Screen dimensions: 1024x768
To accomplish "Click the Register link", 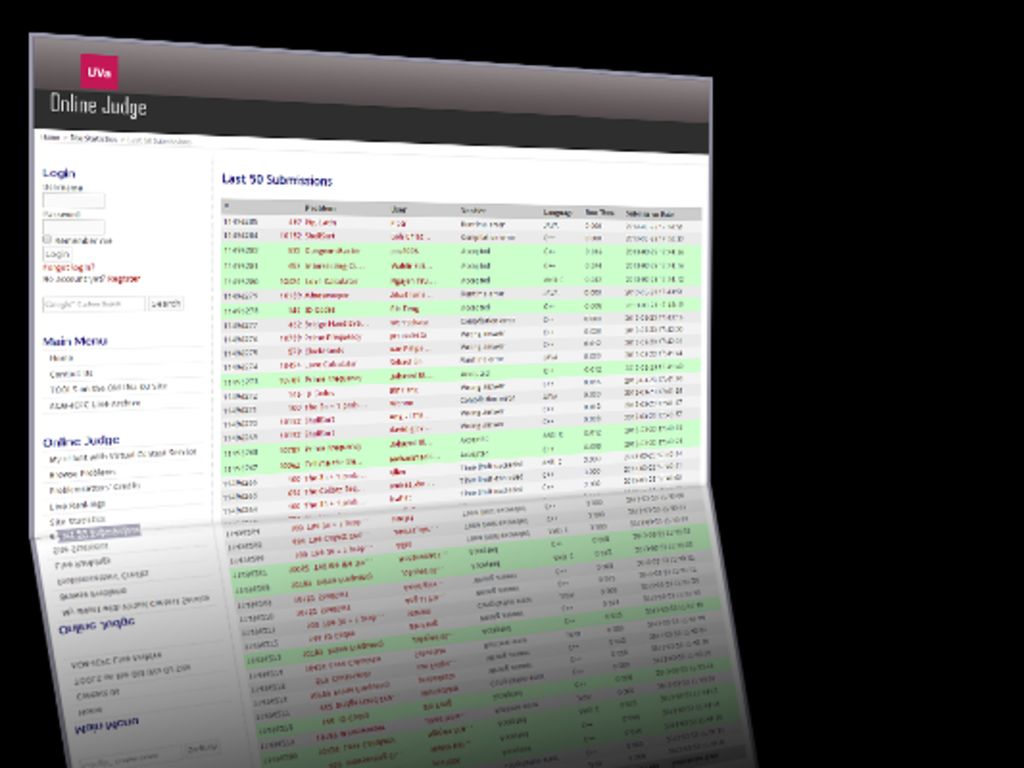I will (124, 279).
